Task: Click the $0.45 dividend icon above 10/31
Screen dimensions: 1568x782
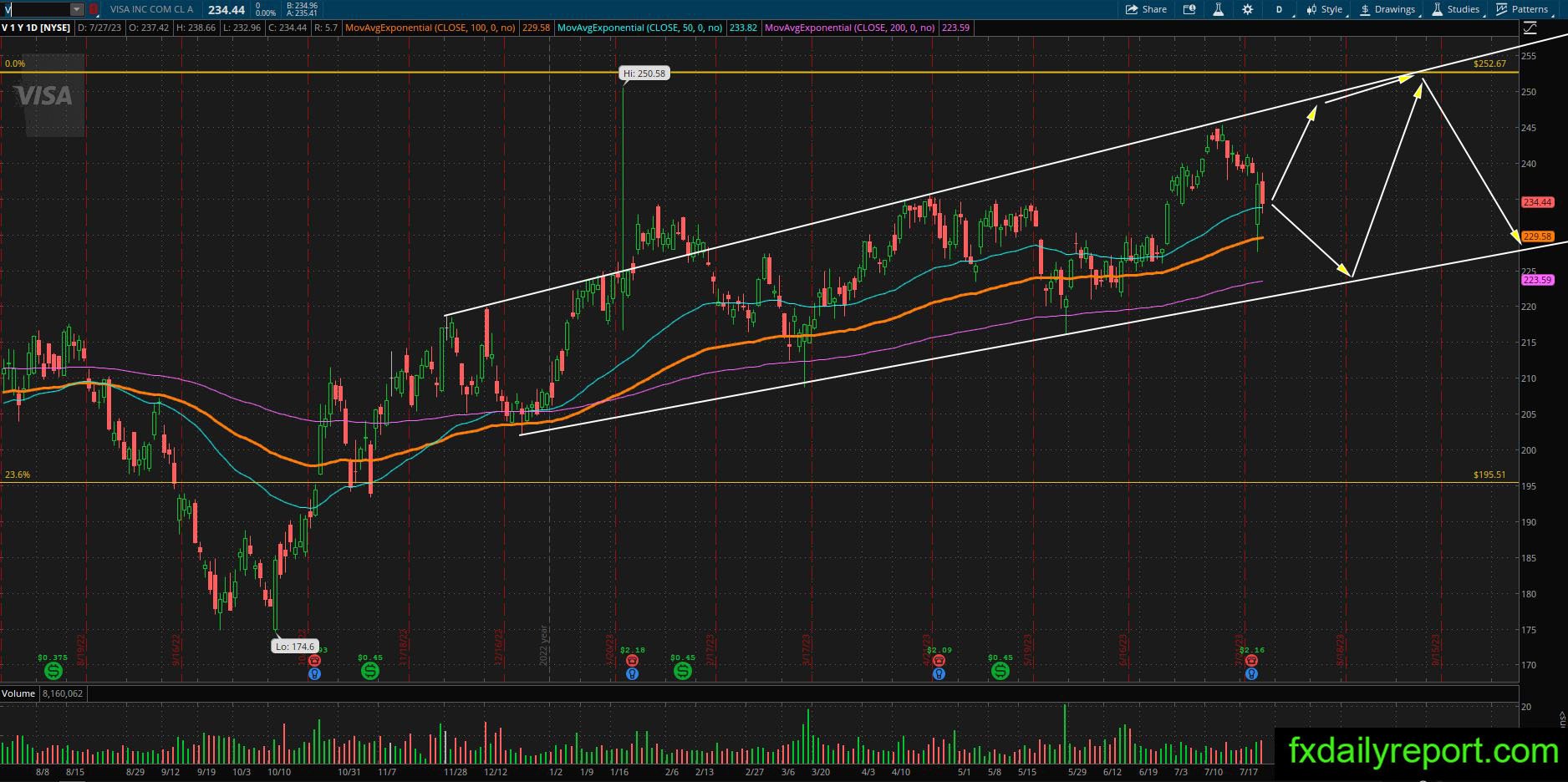Action: 369,670
